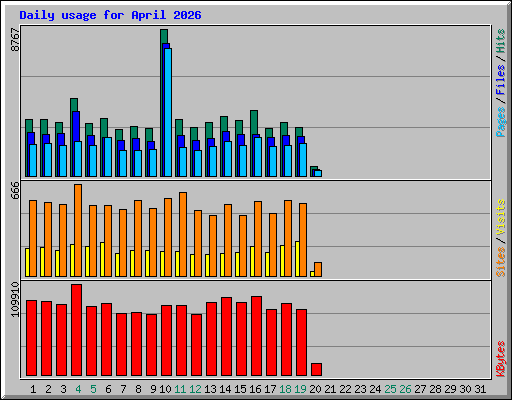Click the green day 11 axis label

pyautogui.click(x=180, y=389)
